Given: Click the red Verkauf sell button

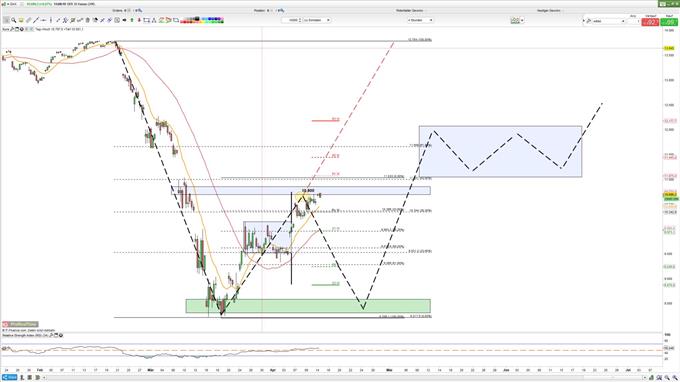Looking at the screenshot, I should (x=650, y=22).
